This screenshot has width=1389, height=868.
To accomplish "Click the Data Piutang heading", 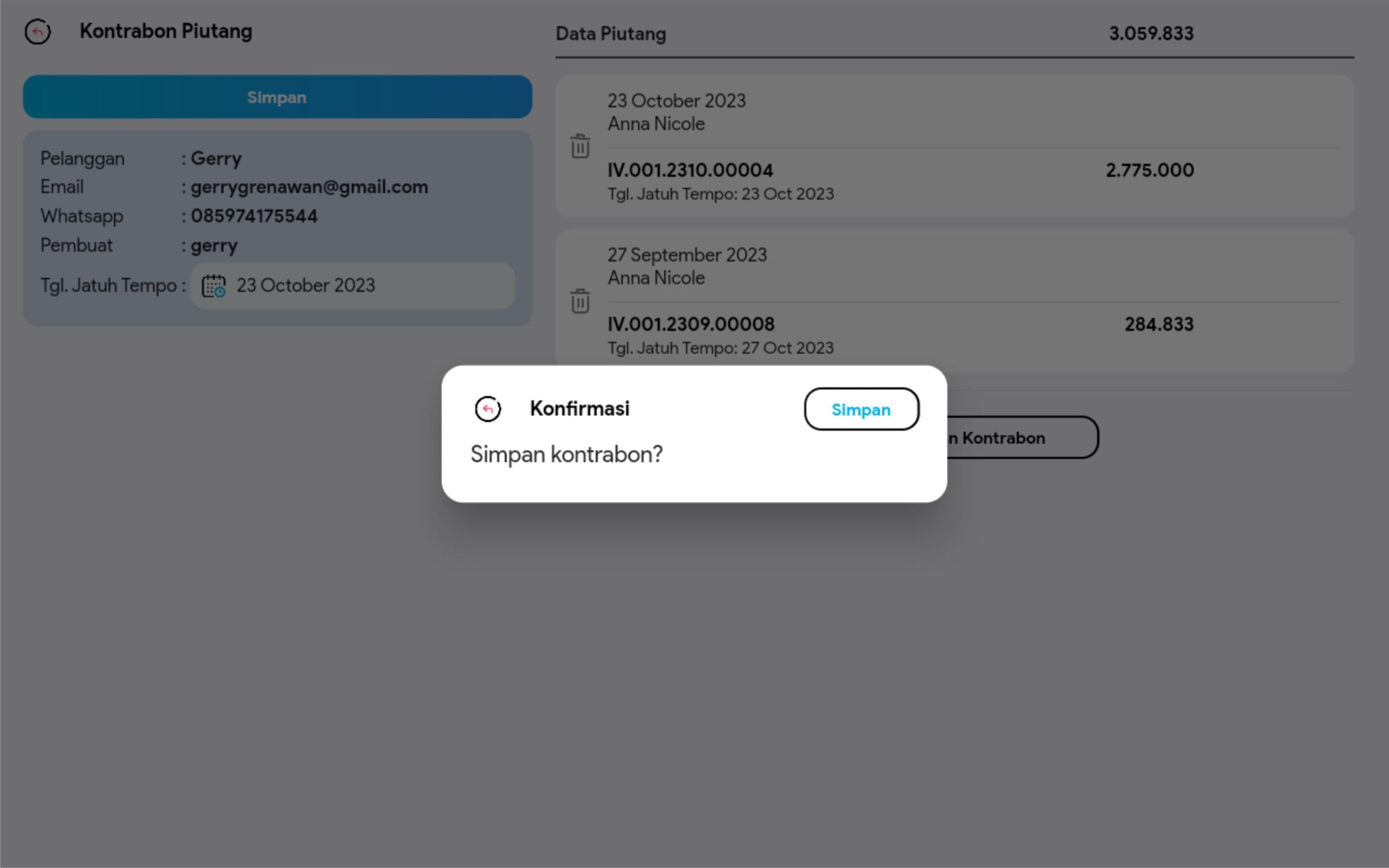I will 610,34.
